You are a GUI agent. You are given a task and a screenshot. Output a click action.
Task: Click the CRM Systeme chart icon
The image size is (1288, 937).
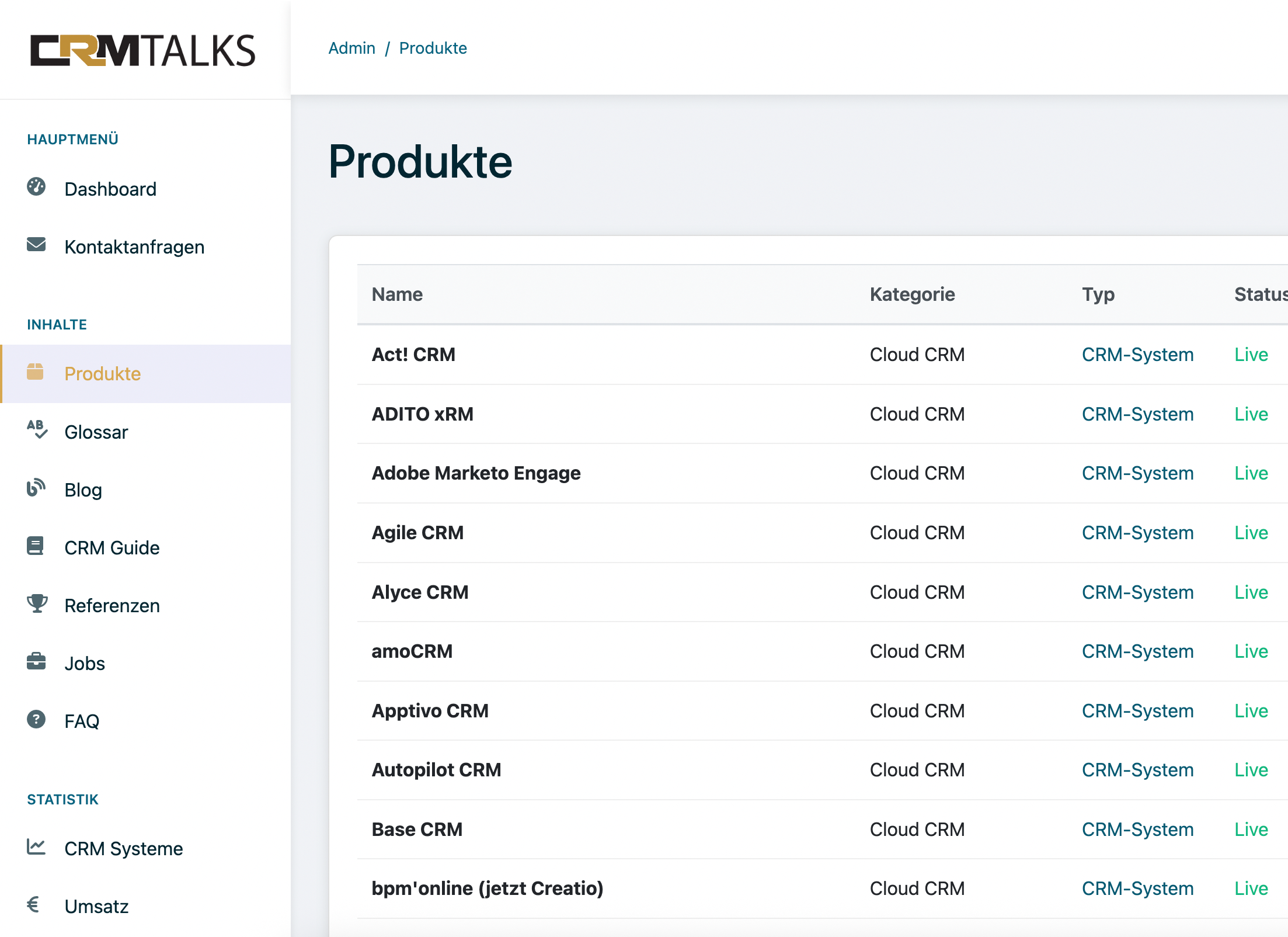[x=36, y=846]
